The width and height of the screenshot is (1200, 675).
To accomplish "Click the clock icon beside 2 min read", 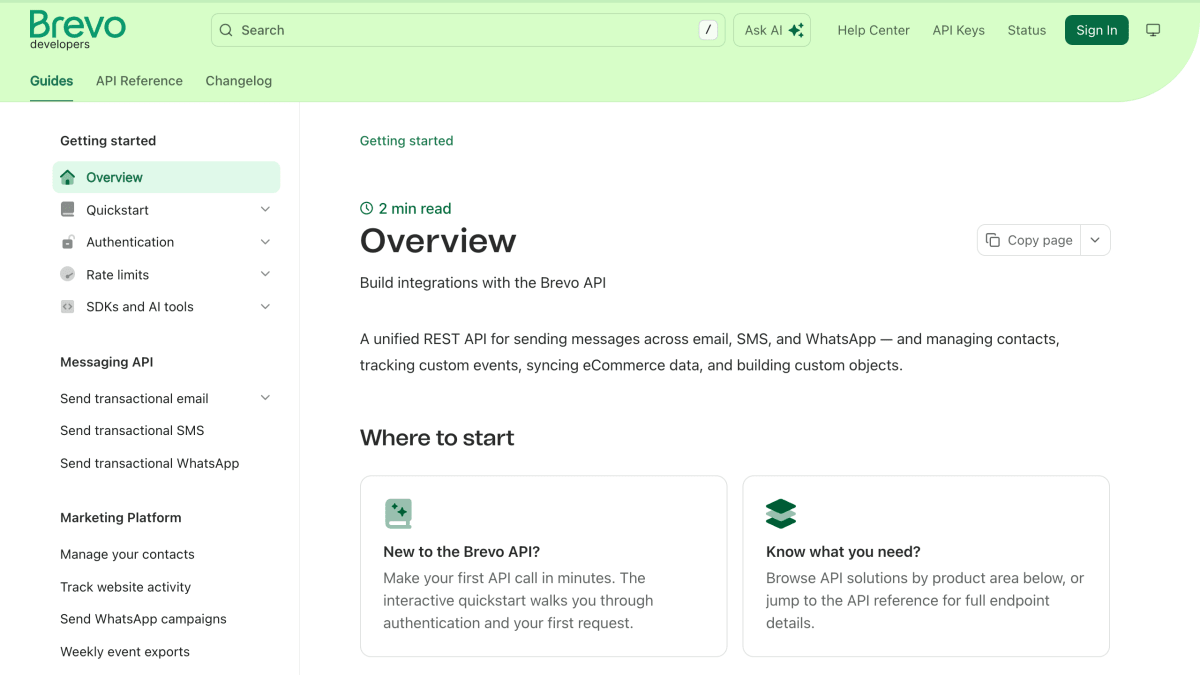I will [366, 208].
